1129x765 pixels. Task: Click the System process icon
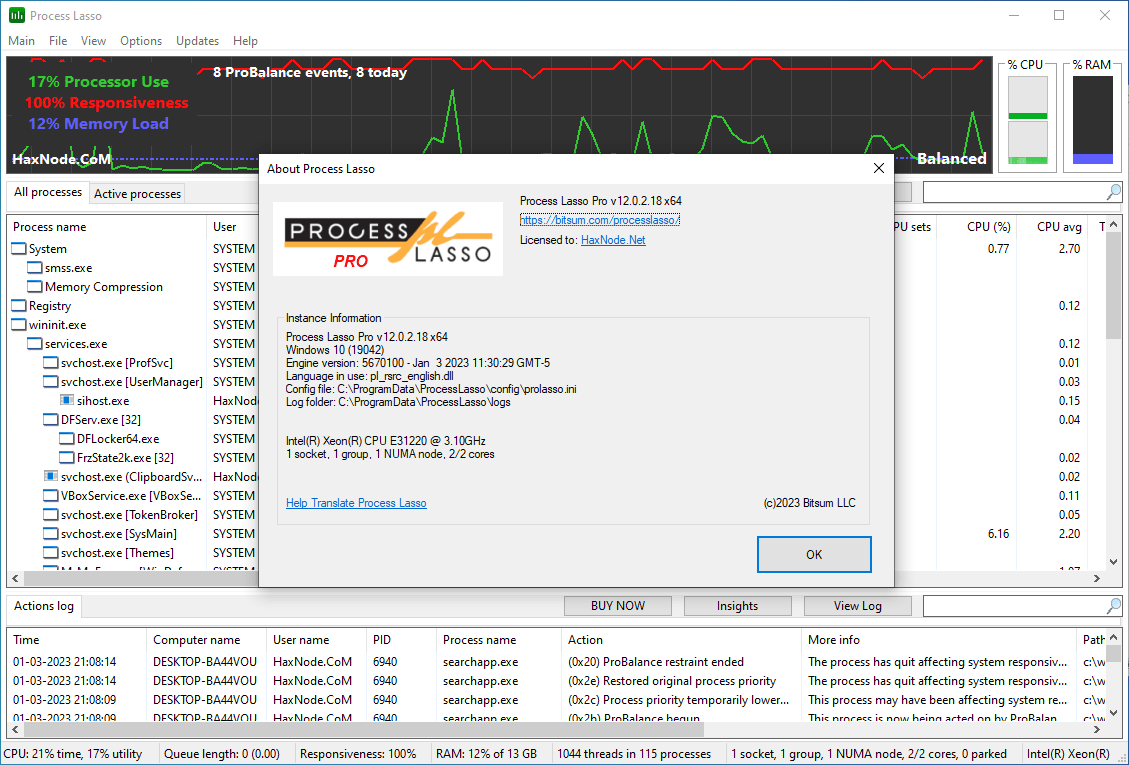tap(19, 249)
